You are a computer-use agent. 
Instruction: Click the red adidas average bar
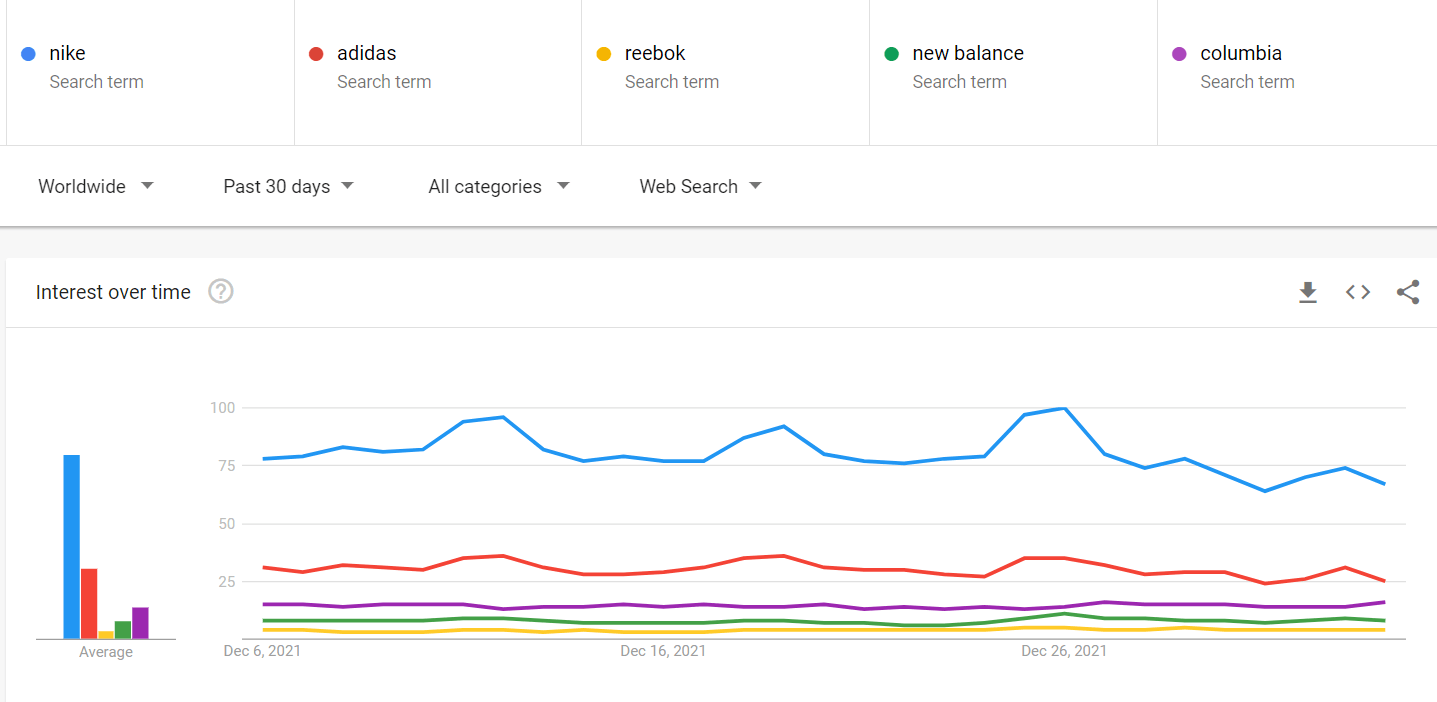[x=89, y=604]
